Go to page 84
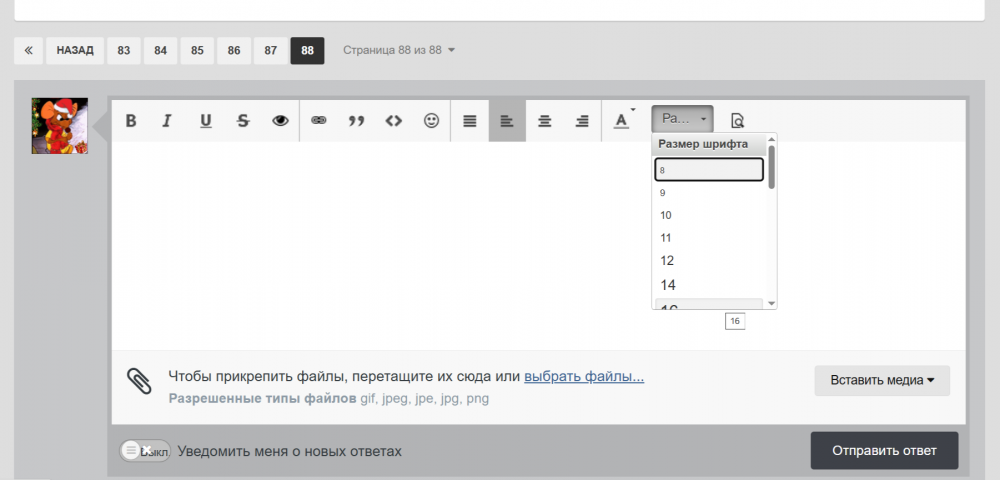1000x480 pixels. 161,50
